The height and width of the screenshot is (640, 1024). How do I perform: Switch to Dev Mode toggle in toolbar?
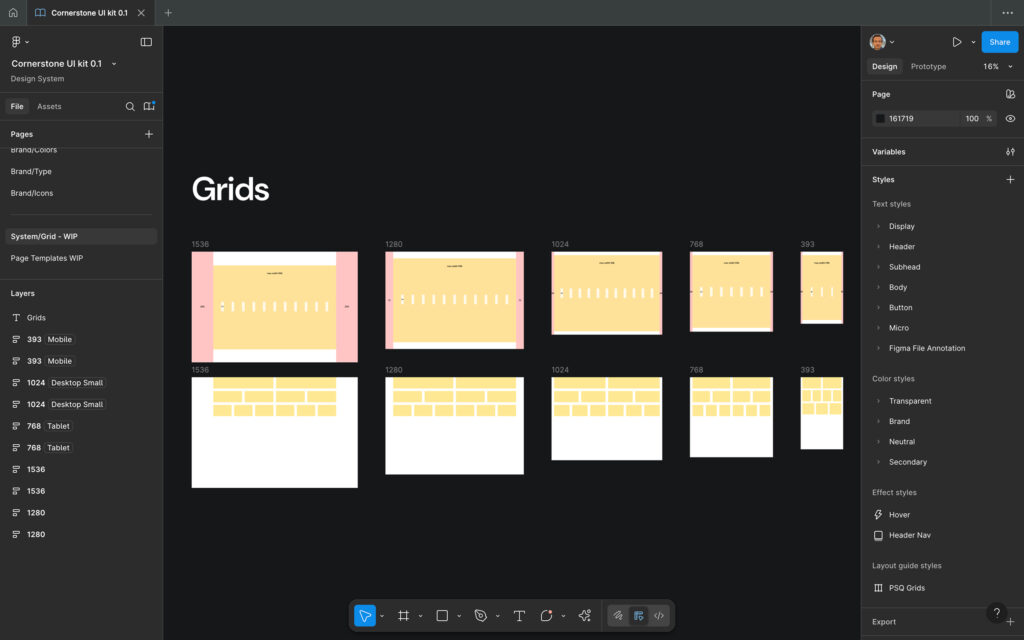click(659, 616)
